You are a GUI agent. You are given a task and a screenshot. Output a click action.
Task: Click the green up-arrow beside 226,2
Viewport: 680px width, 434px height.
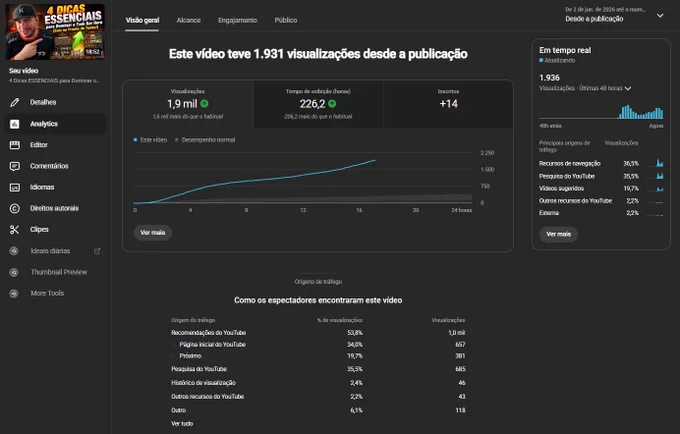point(332,104)
